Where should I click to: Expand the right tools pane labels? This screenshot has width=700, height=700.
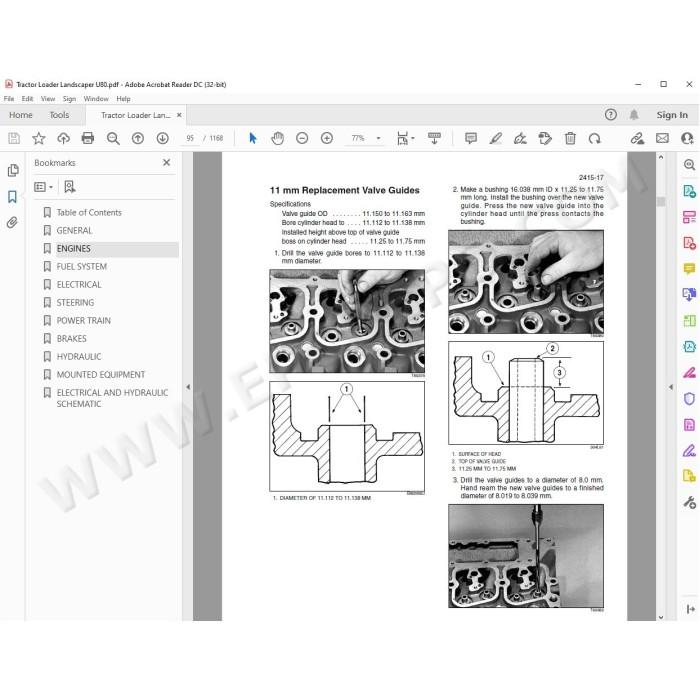pyautogui.click(x=691, y=609)
